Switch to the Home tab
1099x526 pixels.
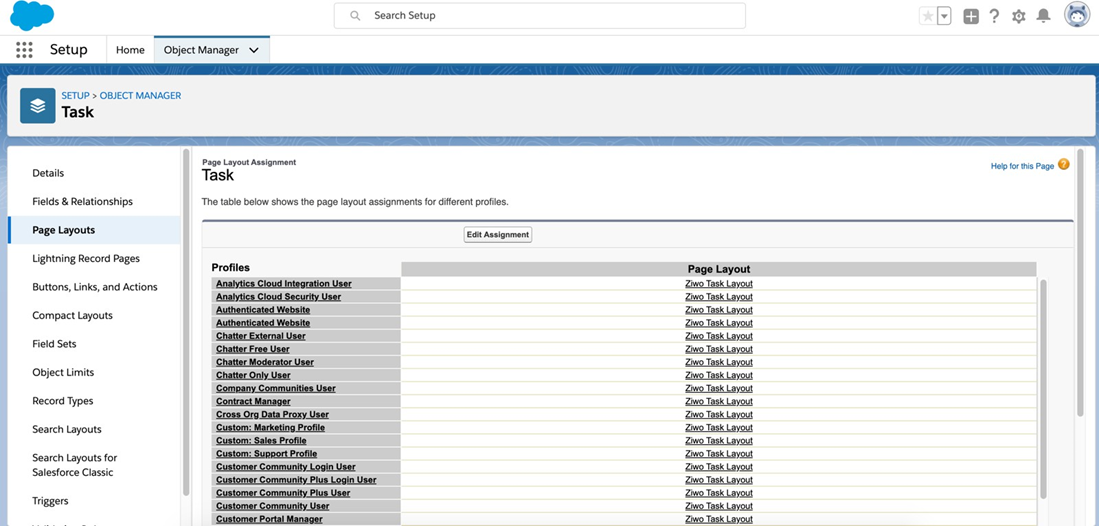click(x=130, y=50)
